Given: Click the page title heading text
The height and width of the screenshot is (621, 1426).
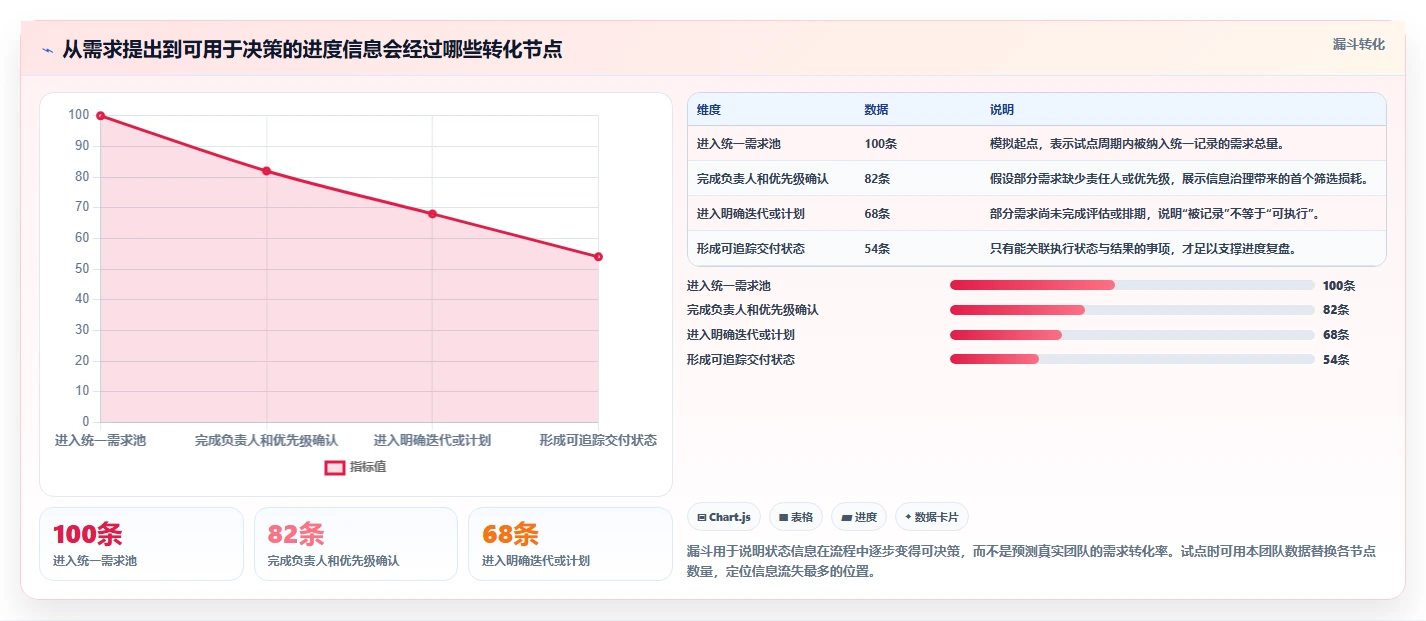Looking at the screenshot, I should pos(312,50).
